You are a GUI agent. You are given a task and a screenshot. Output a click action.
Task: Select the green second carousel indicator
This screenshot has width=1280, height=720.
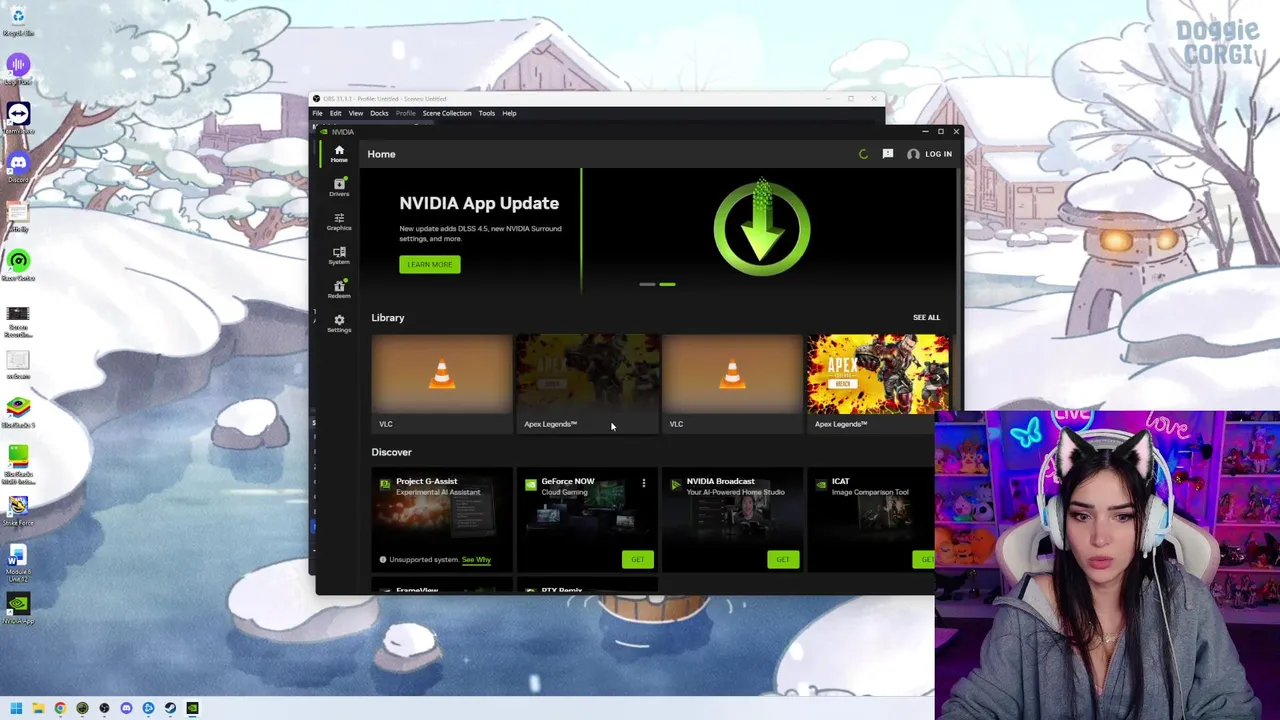tap(667, 284)
